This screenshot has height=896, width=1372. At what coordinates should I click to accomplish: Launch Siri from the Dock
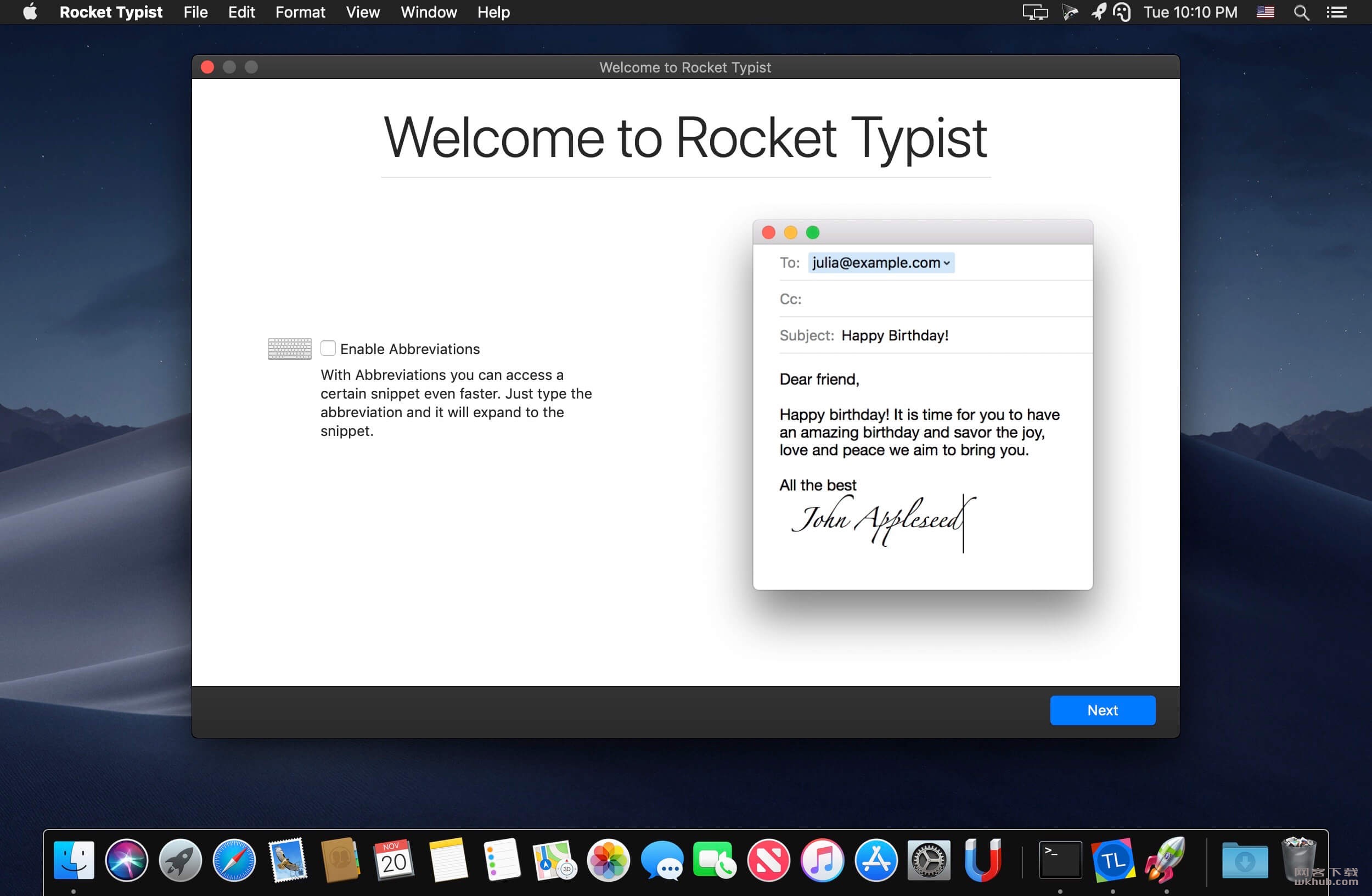[127, 860]
